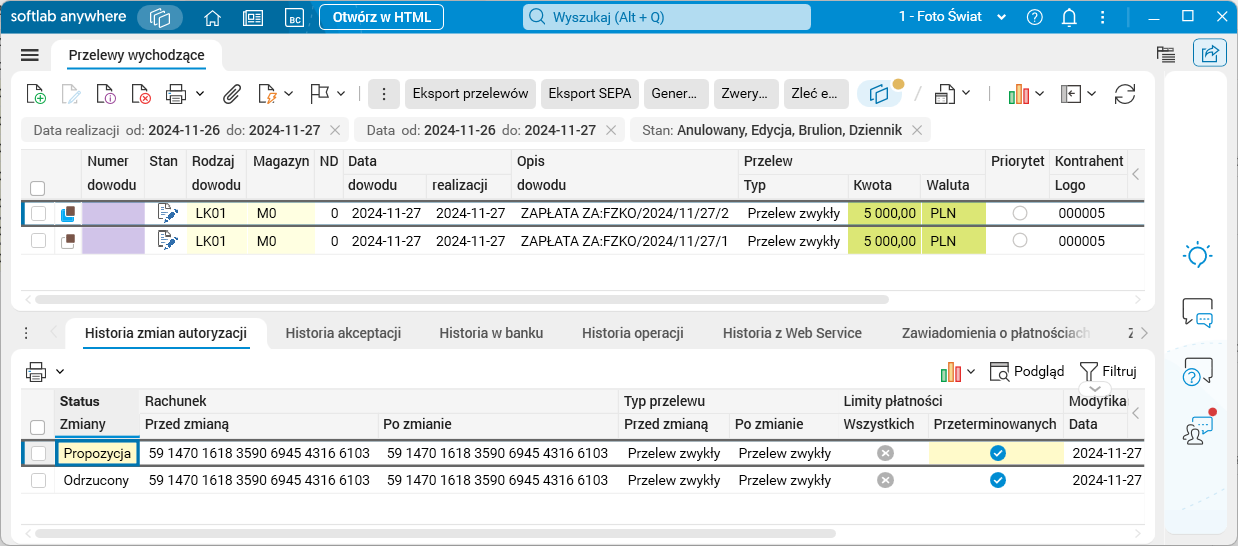The width and height of the screenshot is (1238, 546).
Task: Open document info icon in toolbar
Action: [106, 94]
